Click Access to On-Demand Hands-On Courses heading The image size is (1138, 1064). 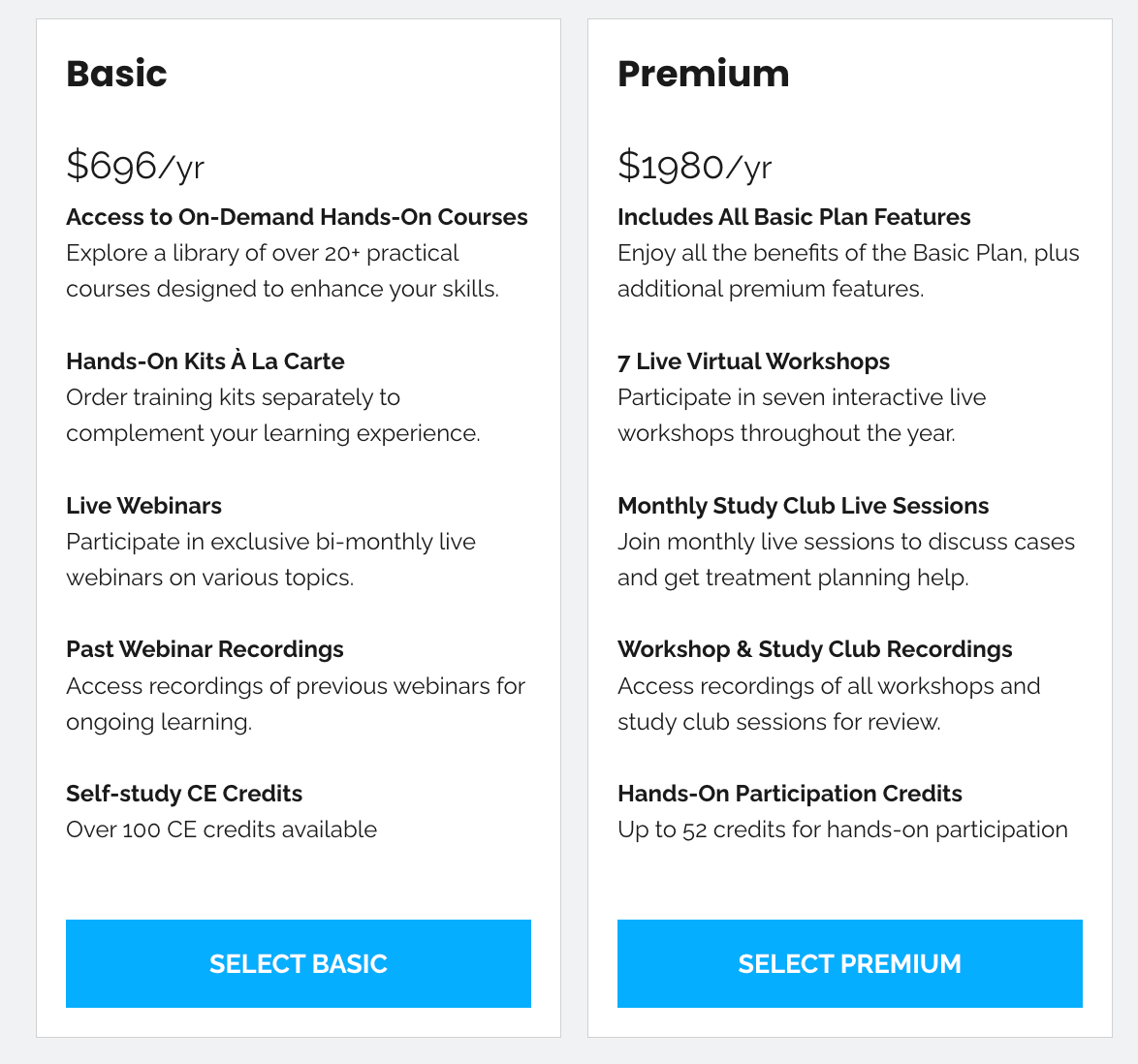coord(297,216)
